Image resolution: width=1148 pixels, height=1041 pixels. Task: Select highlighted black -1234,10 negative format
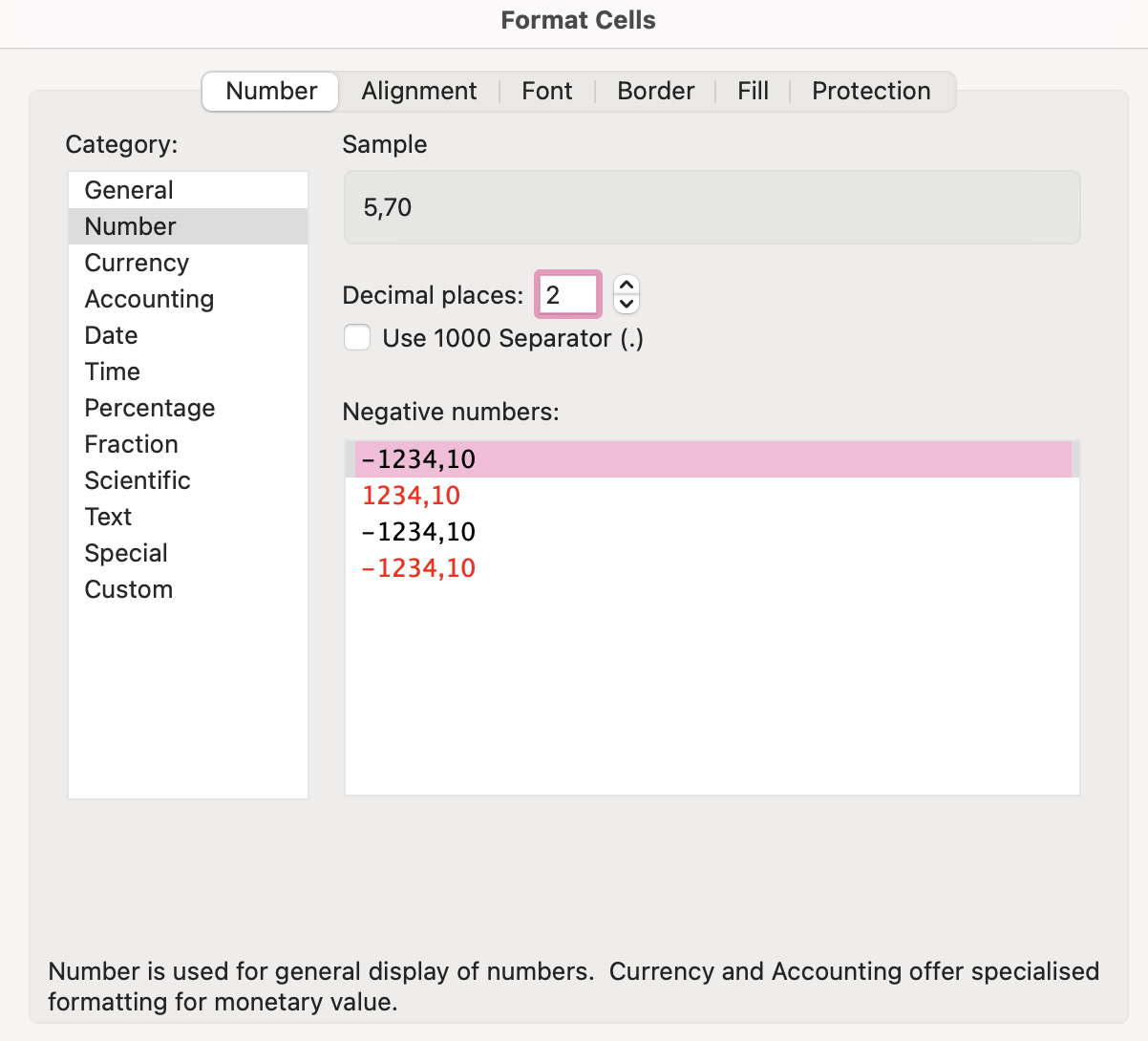click(x=712, y=459)
